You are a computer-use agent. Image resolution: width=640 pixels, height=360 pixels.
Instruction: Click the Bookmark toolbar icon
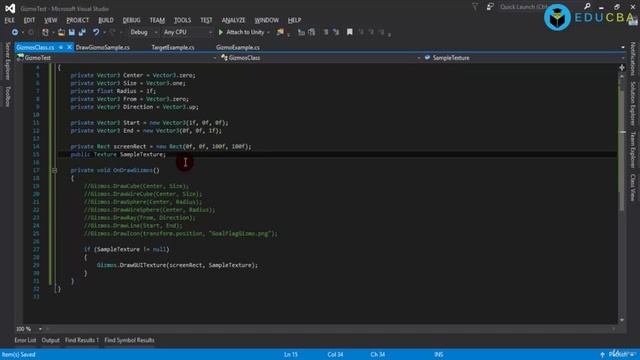click(x=349, y=32)
